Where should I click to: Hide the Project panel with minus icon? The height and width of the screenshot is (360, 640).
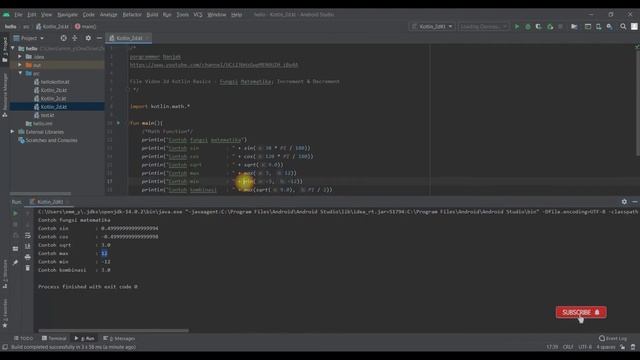tap(99, 38)
